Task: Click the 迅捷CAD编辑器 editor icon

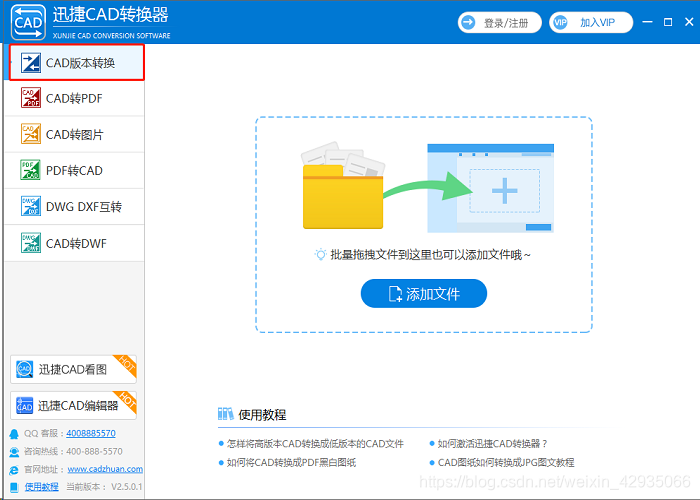Action: point(25,405)
